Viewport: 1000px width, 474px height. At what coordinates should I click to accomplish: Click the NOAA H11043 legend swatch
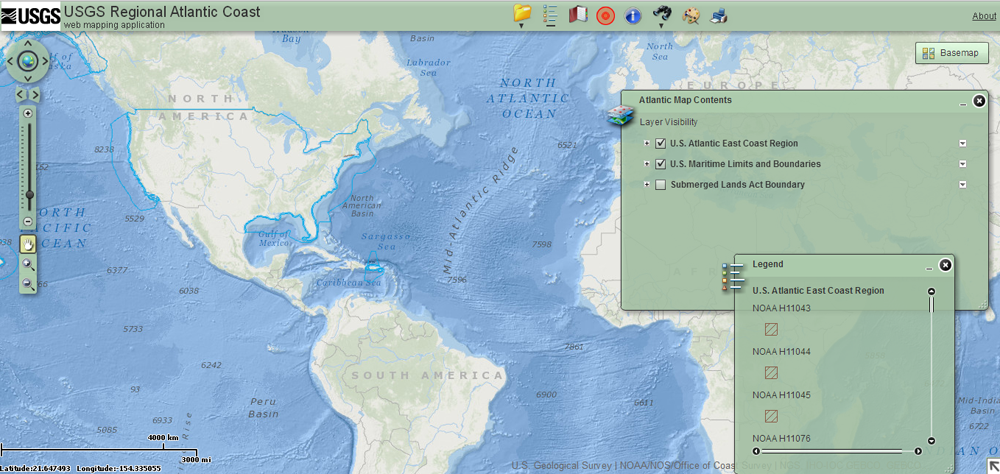coord(772,329)
